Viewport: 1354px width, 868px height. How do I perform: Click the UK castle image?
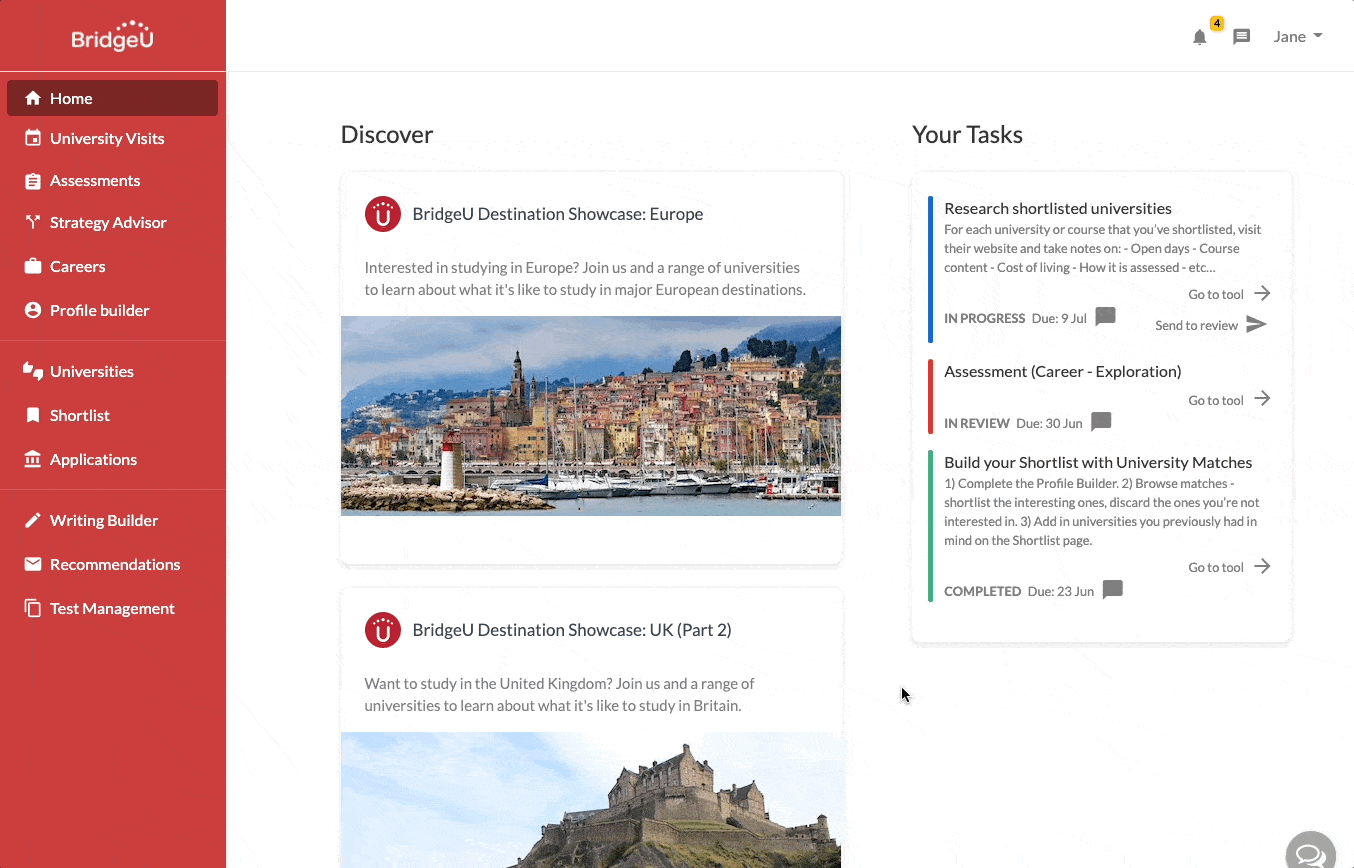point(591,800)
